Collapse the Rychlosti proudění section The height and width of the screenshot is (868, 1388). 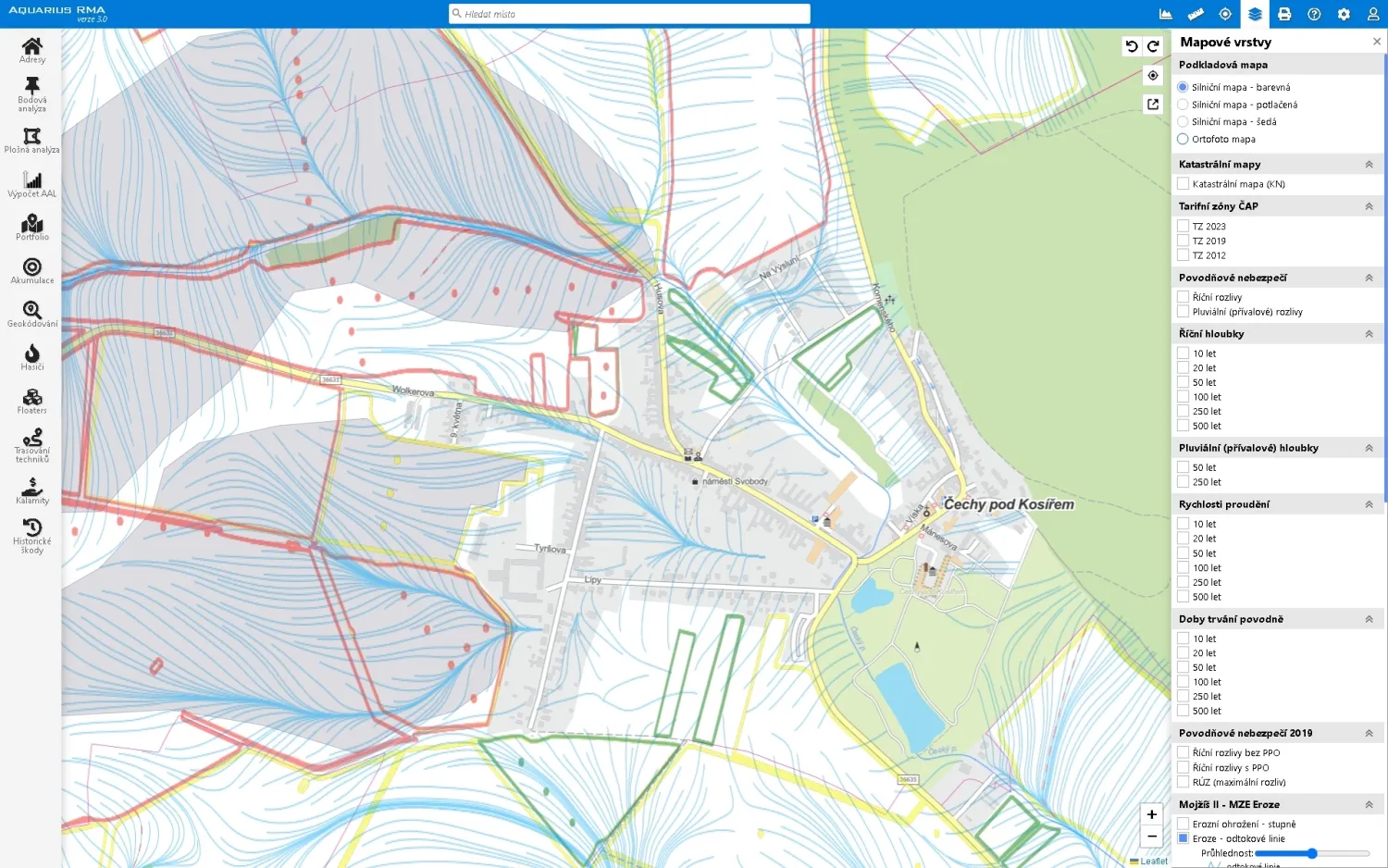point(1370,503)
